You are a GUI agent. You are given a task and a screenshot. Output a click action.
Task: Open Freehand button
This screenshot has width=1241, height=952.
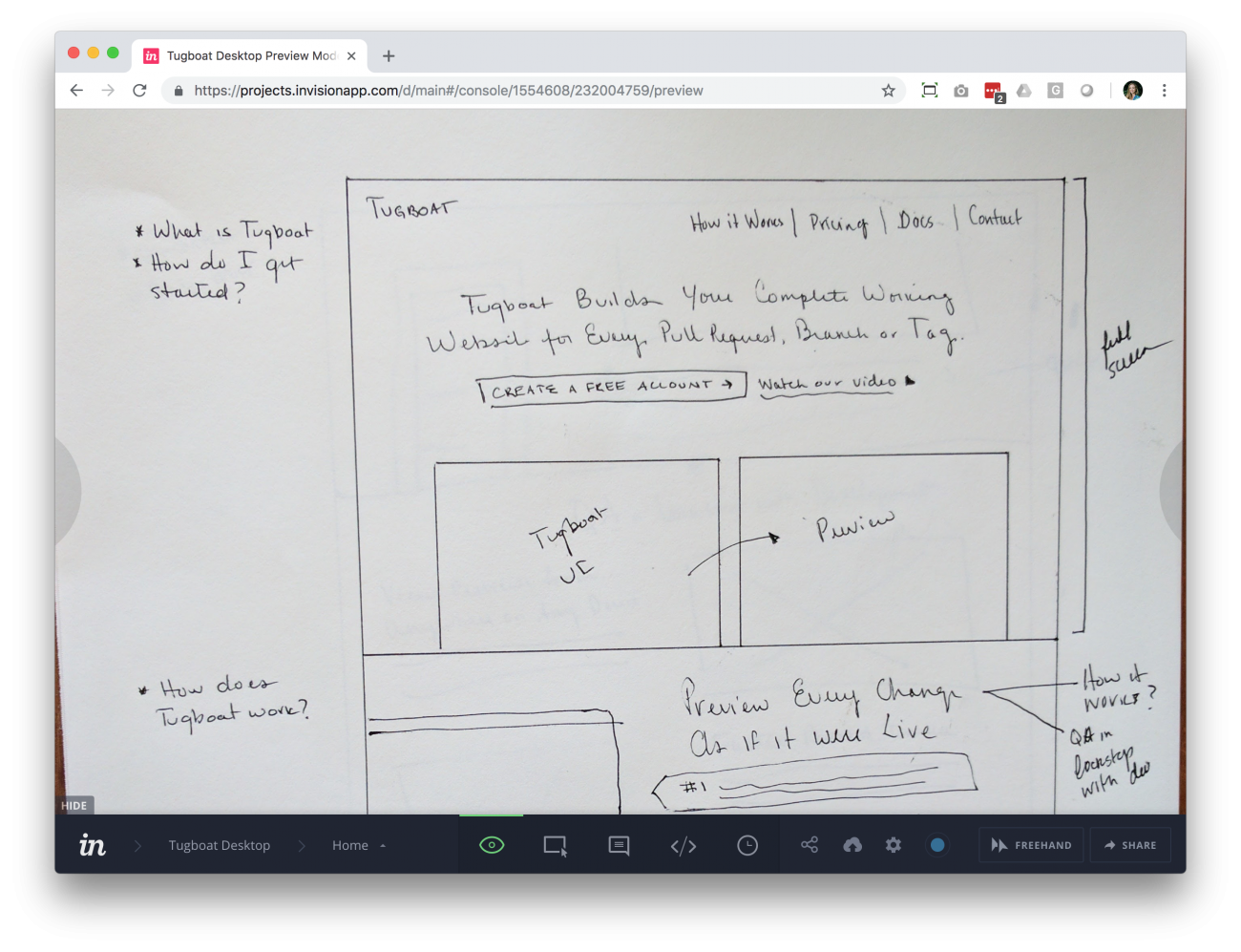1031,845
